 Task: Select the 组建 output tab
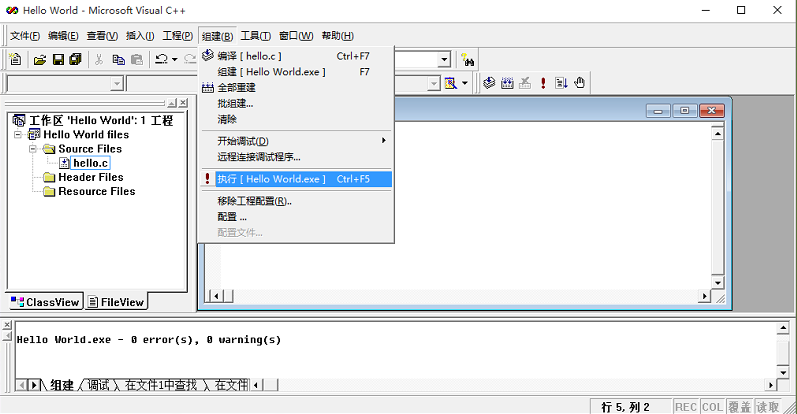pos(62,385)
